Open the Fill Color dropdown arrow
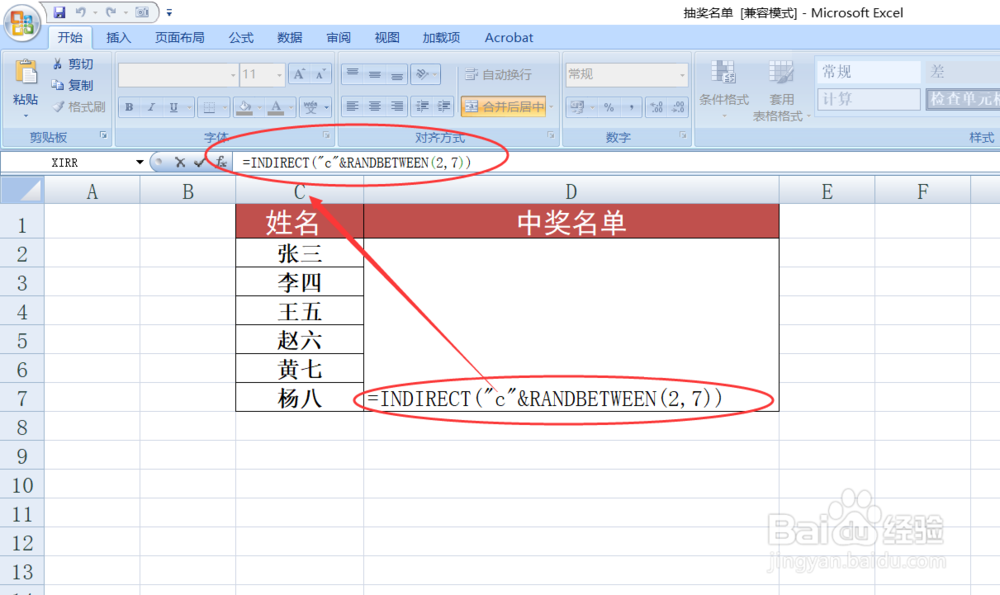1000x595 pixels. tap(259, 106)
